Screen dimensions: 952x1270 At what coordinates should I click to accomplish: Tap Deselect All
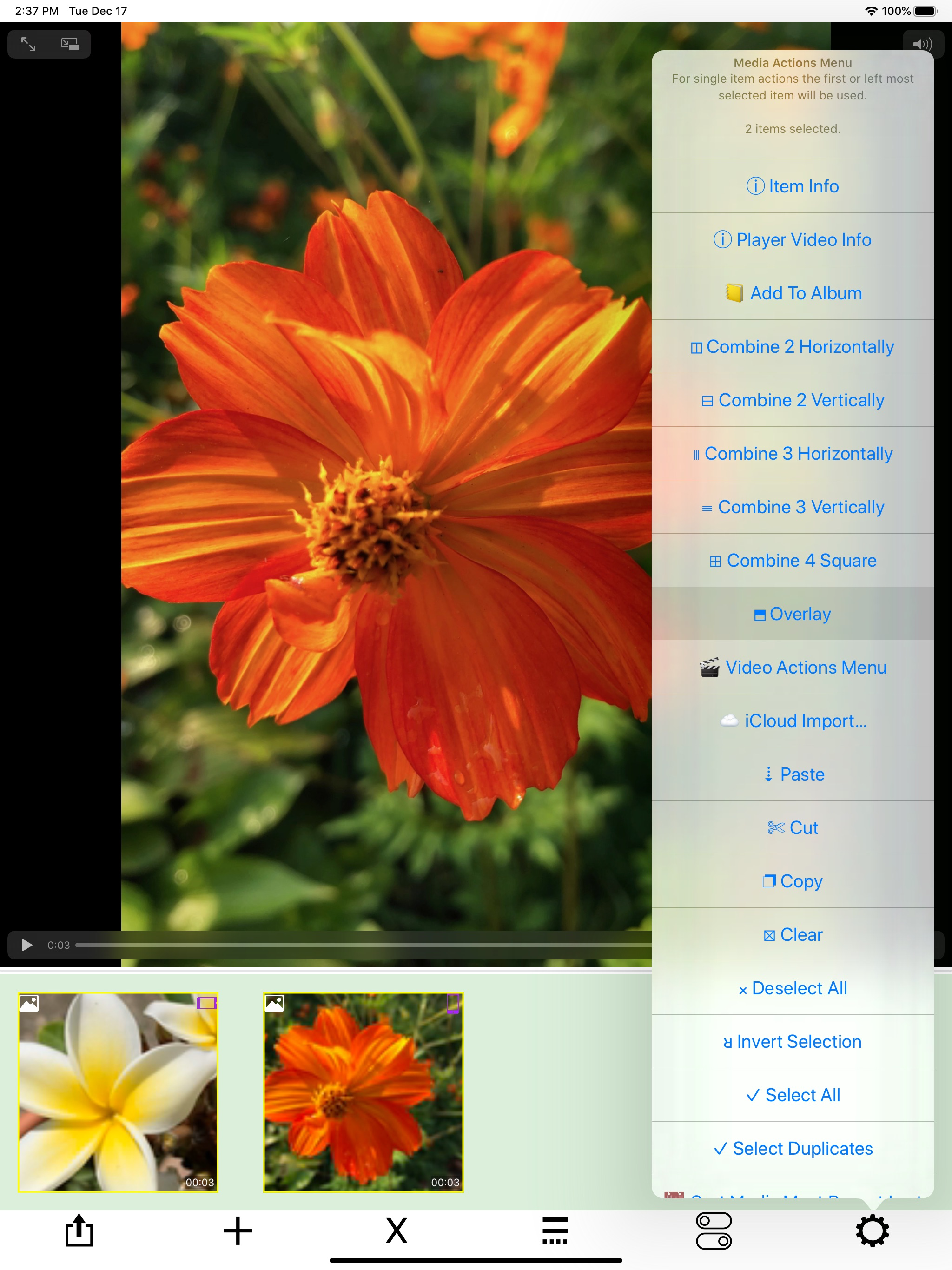(x=793, y=988)
